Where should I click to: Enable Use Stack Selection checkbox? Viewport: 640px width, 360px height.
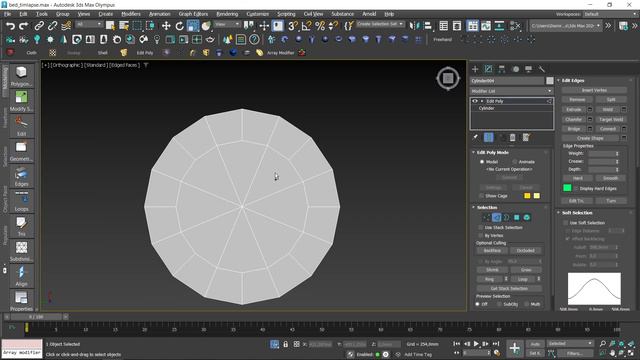(481, 227)
